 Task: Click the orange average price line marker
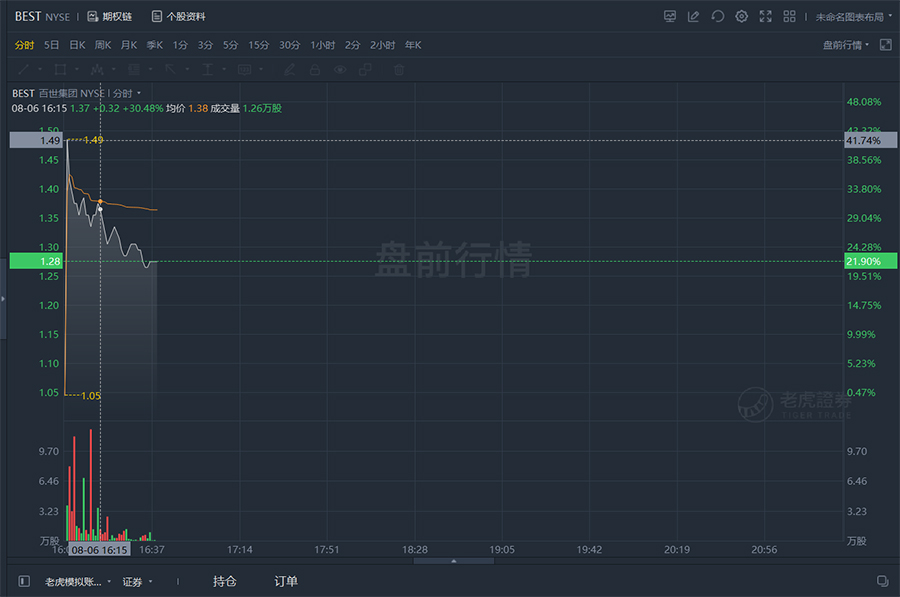100,201
